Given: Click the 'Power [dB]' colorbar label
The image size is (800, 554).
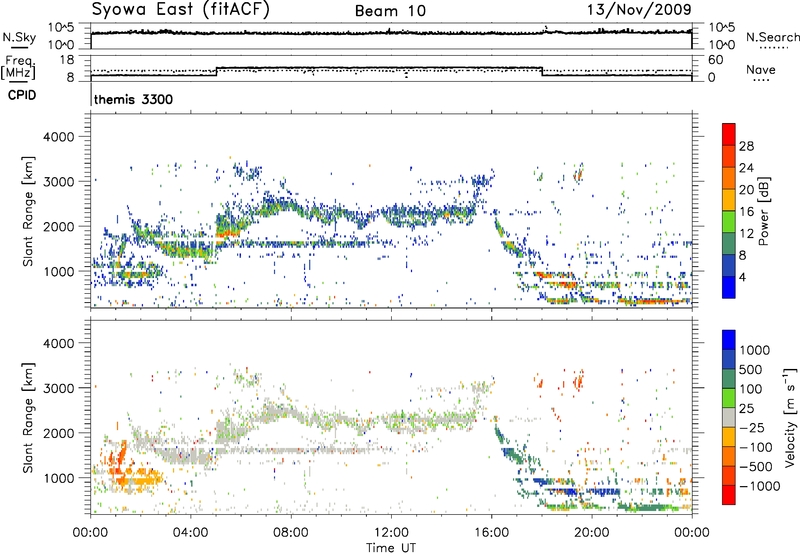Looking at the screenshot, I should pos(763,211).
